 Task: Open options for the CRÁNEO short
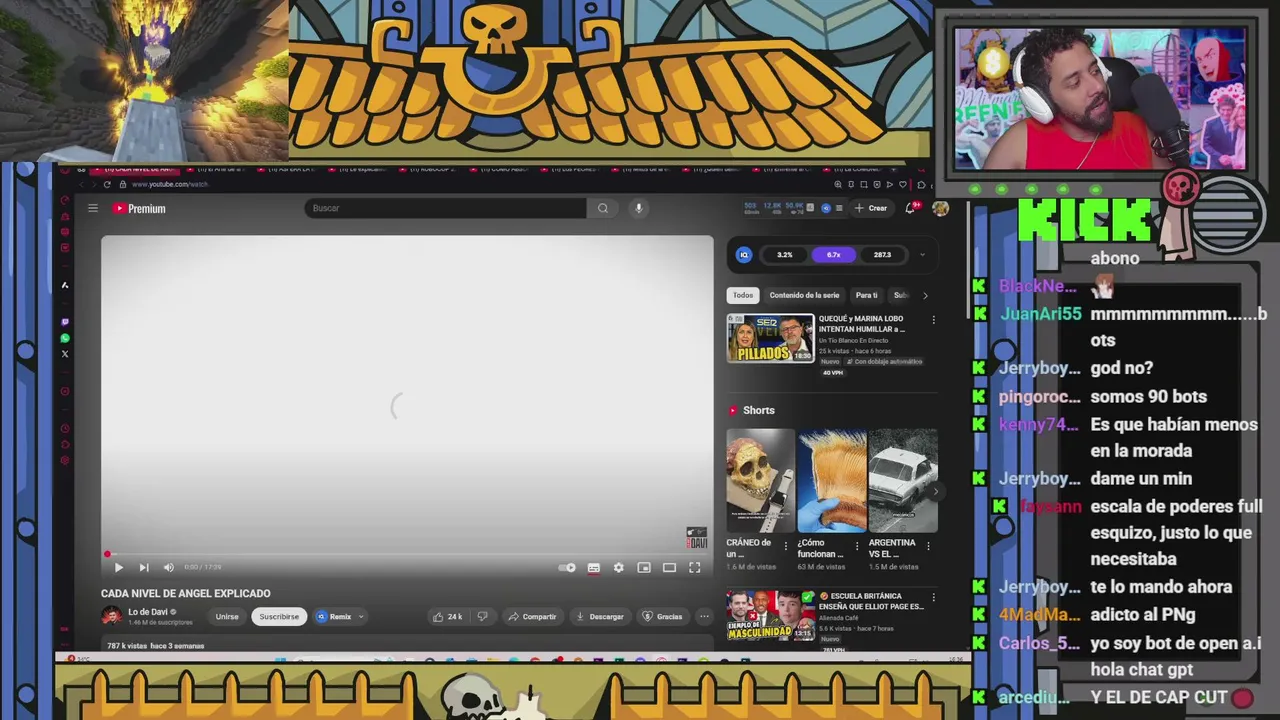(x=785, y=546)
